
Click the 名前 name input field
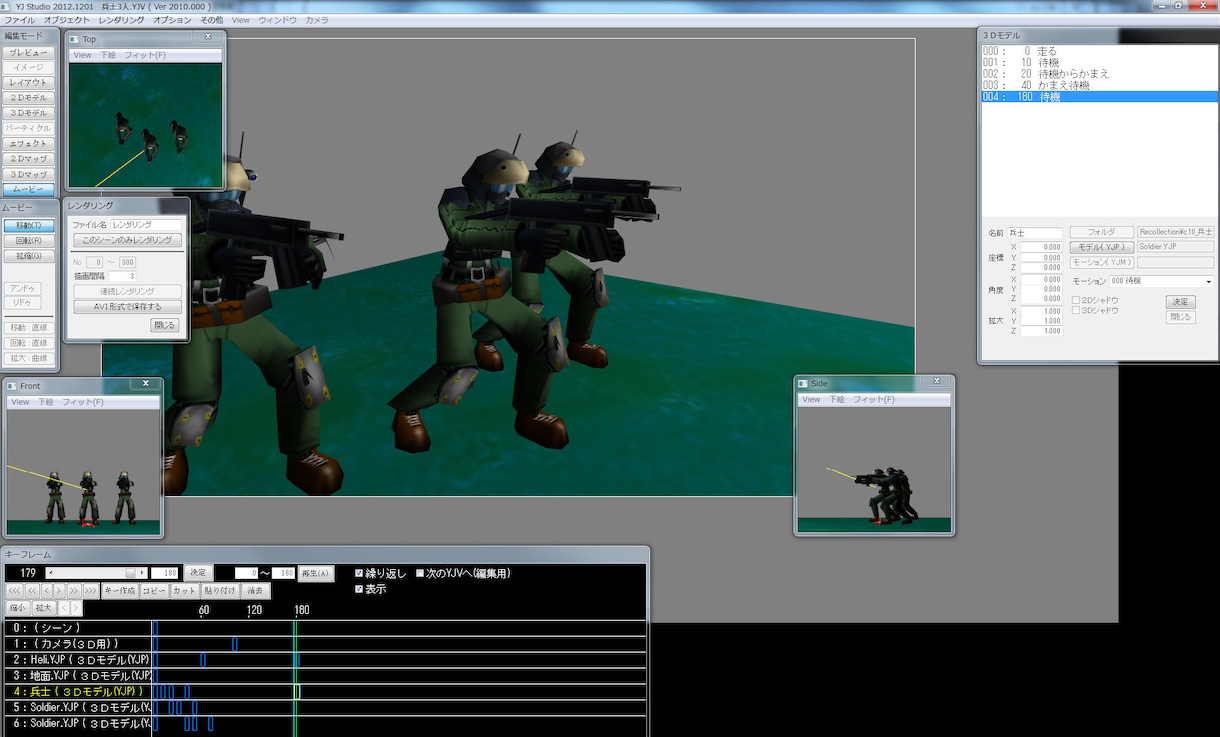point(1035,233)
